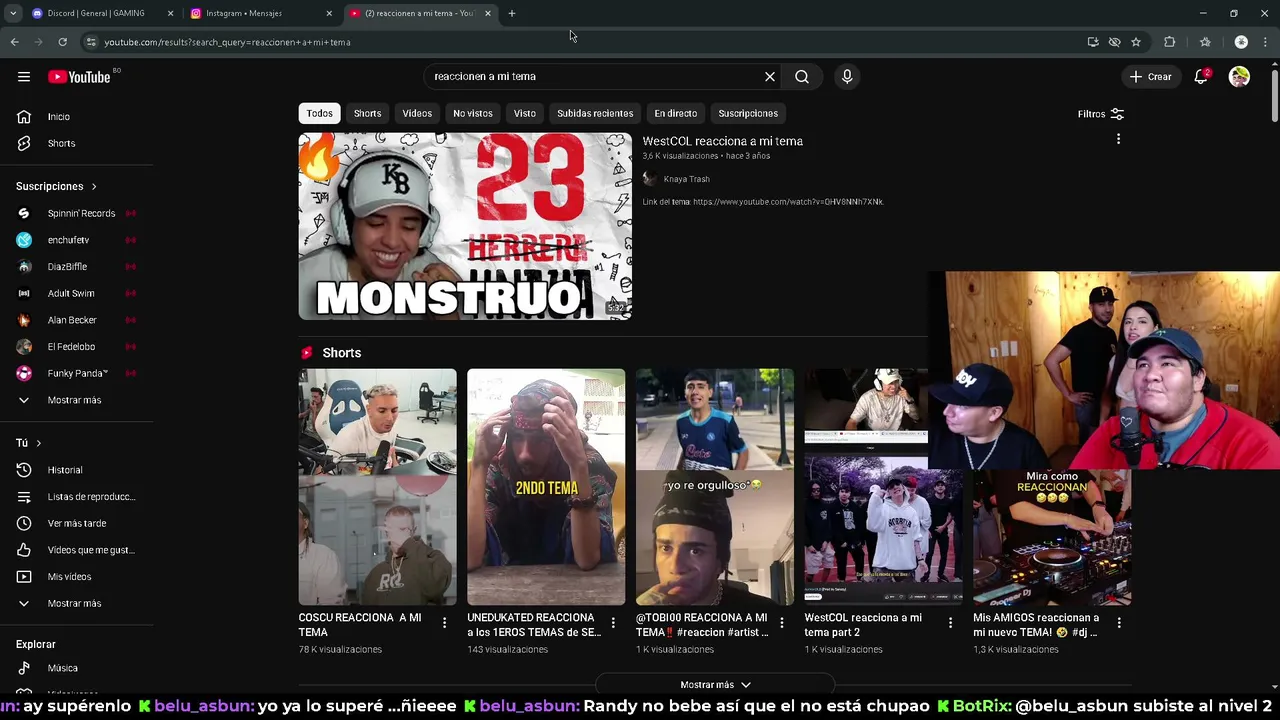1280x720 pixels.
Task: Open the YouTube hamburger guide menu
Action: coord(24,77)
